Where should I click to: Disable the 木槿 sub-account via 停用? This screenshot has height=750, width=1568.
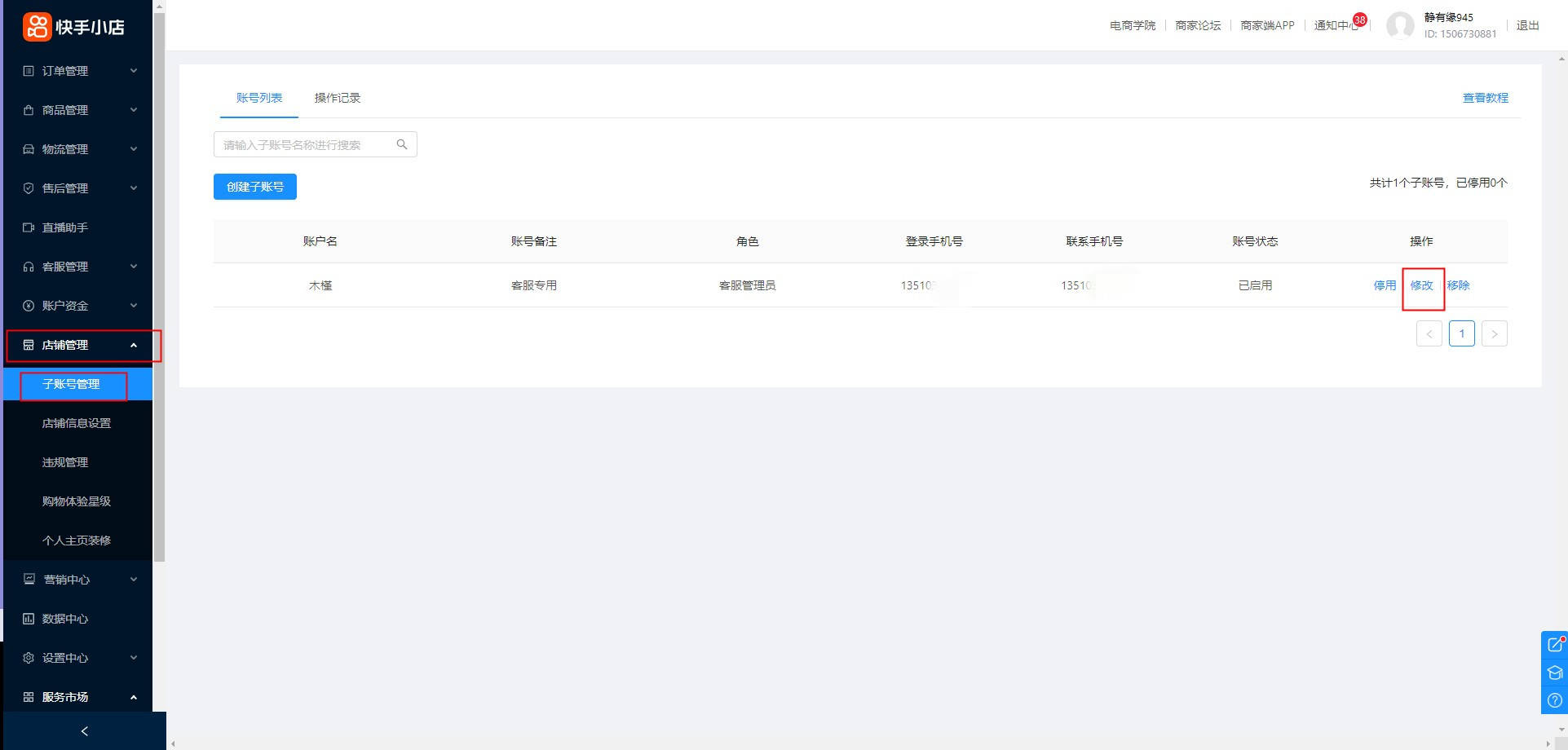click(1384, 285)
